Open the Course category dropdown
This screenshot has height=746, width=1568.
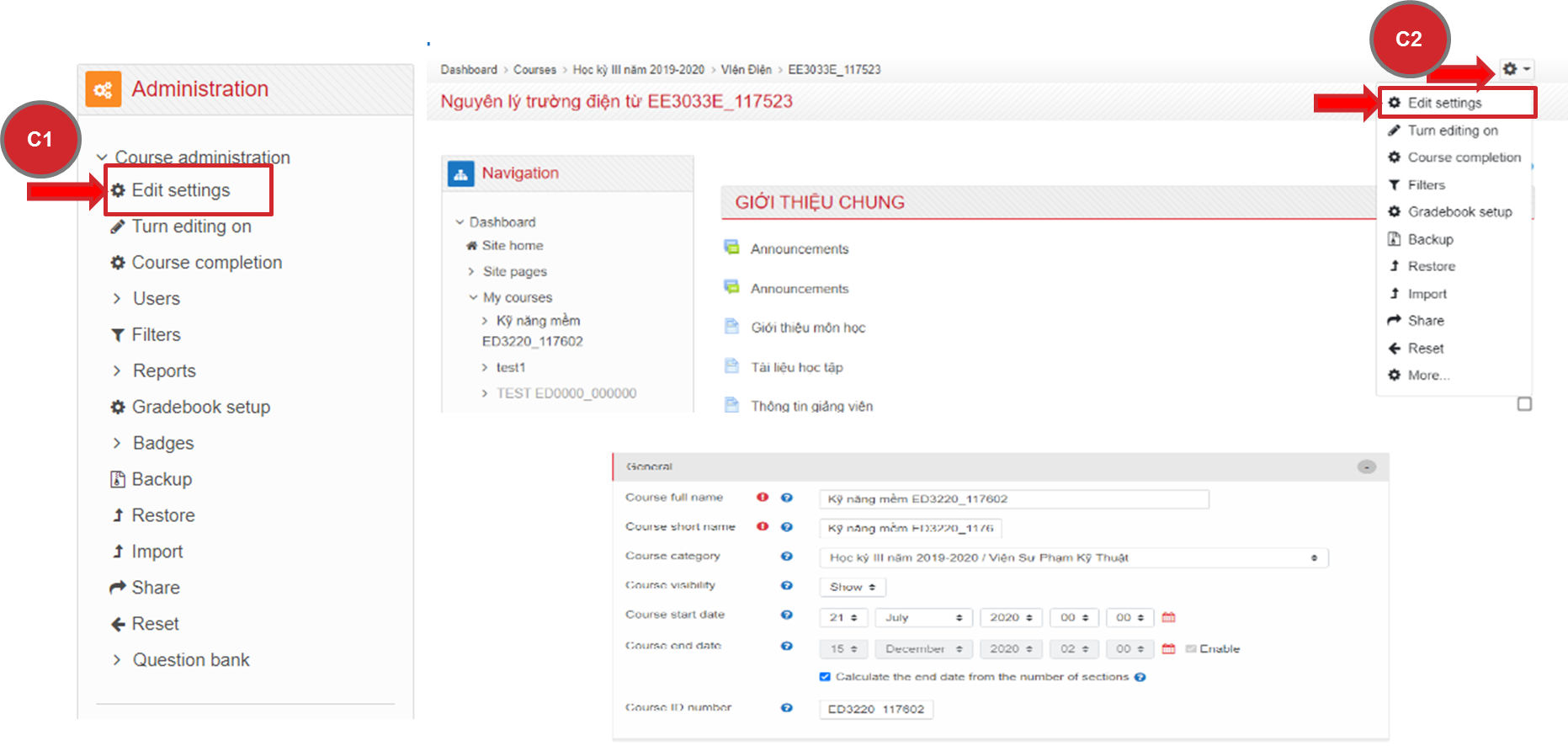pos(1073,558)
